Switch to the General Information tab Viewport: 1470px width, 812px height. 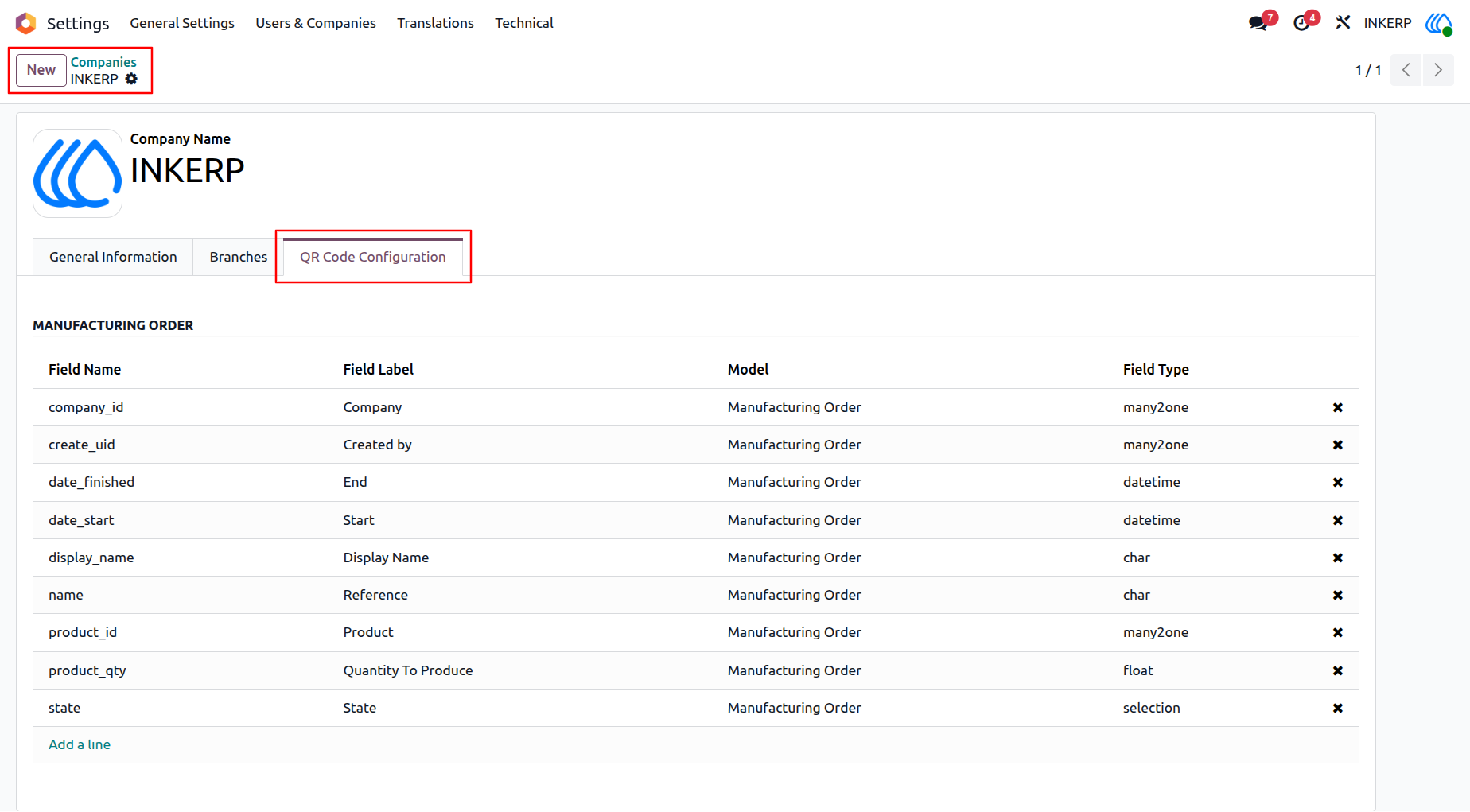113,257
